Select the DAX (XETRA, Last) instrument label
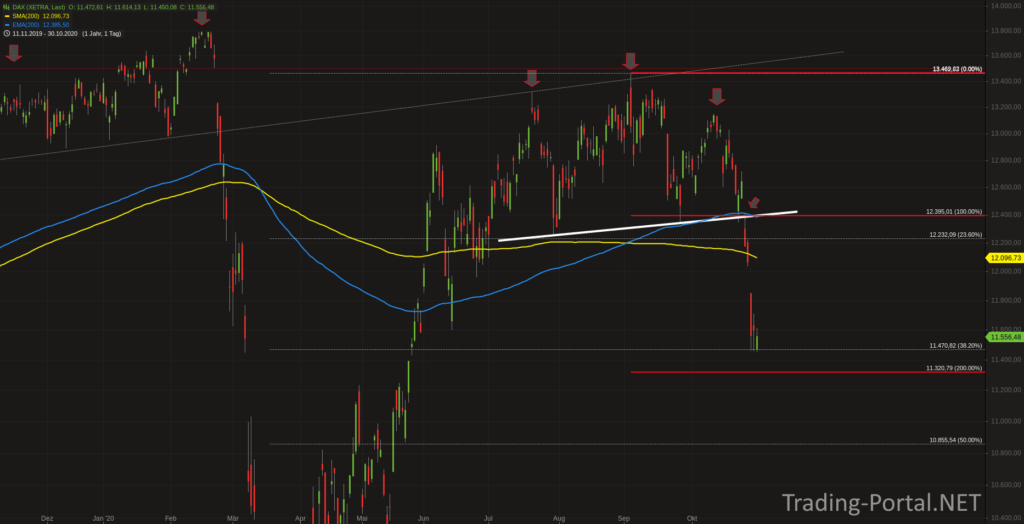Viewport: 1024px width, 524px height. coord(39,7)
